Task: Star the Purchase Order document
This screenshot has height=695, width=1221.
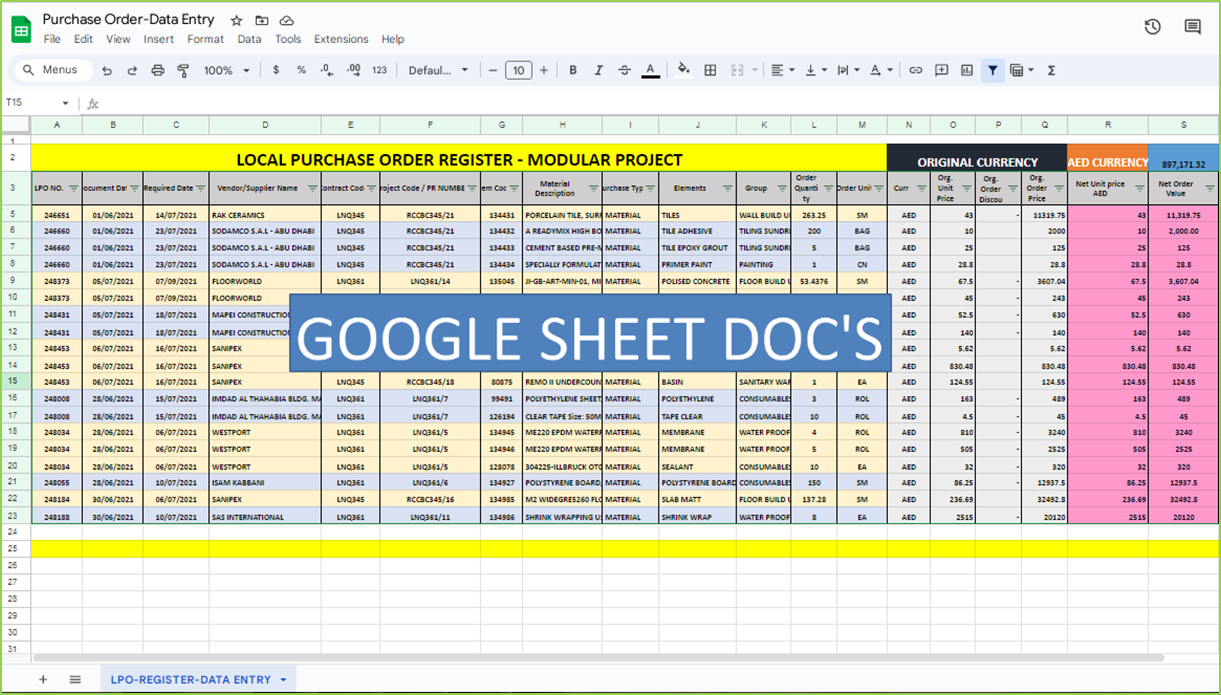Action: [x=236, y=20]
